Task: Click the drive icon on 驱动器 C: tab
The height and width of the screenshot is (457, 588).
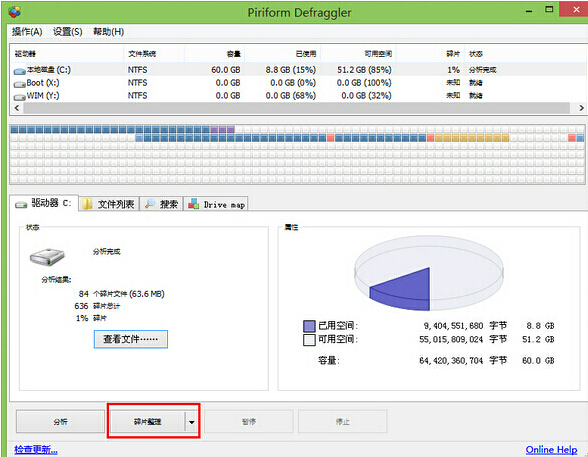Action: [x=21, y=205]
